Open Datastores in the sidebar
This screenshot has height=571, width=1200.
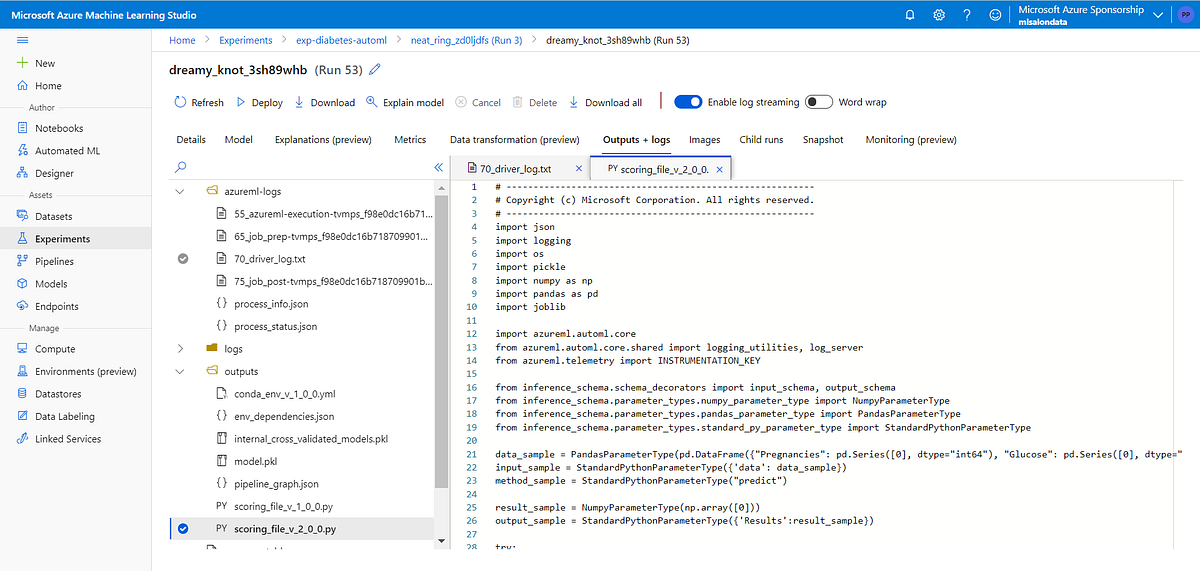pyautogui.click(x=58, y=394)
